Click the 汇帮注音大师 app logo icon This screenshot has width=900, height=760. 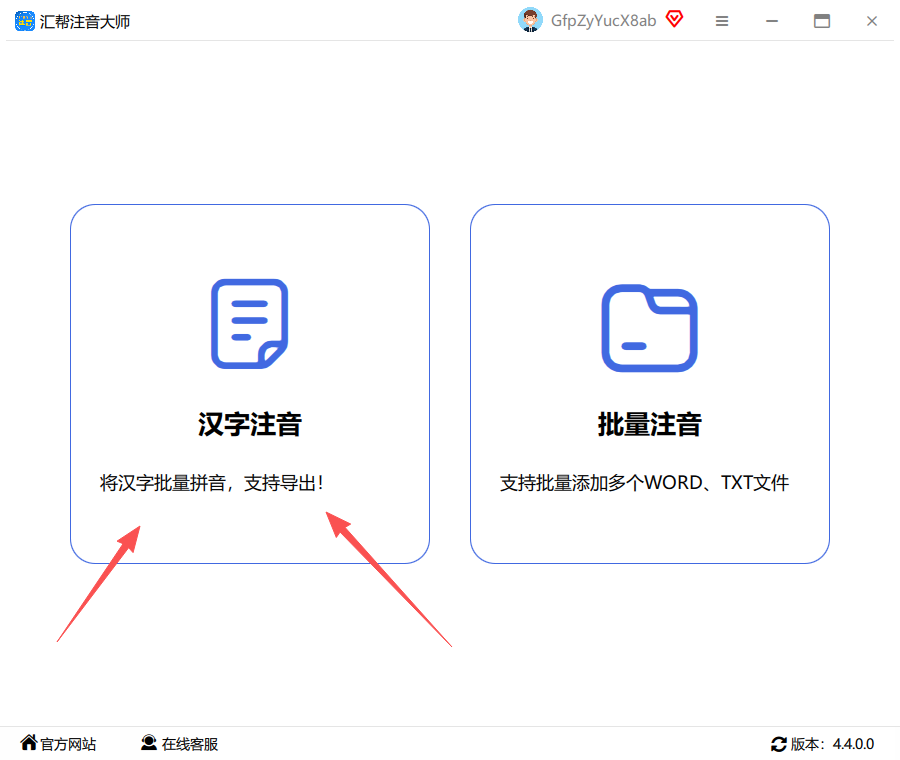tap(25, 21)
